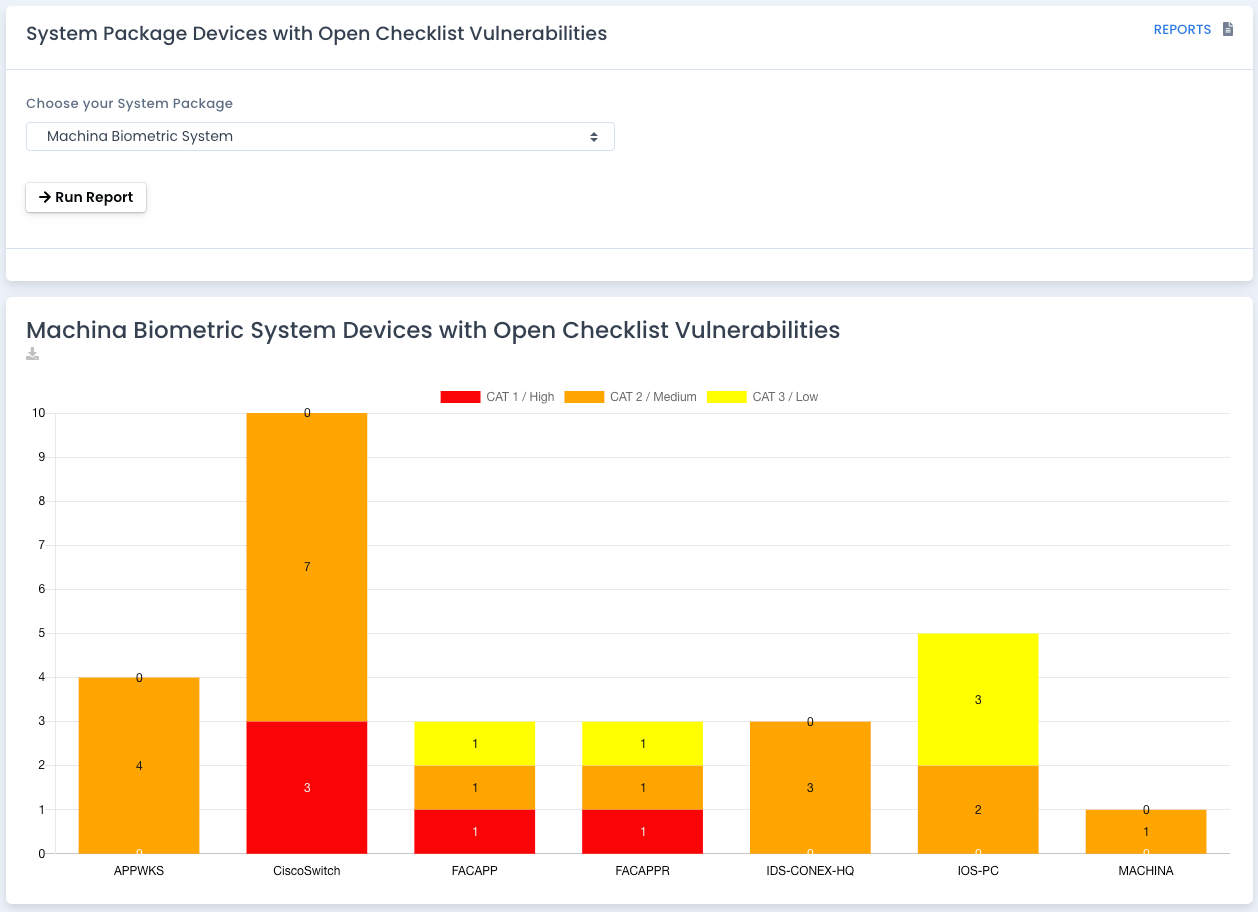The height and width of the screenshot is (912, 1258).
Task: Click IOS-PC yellow bar segment showing 3
Action: (x=978, y=699)
